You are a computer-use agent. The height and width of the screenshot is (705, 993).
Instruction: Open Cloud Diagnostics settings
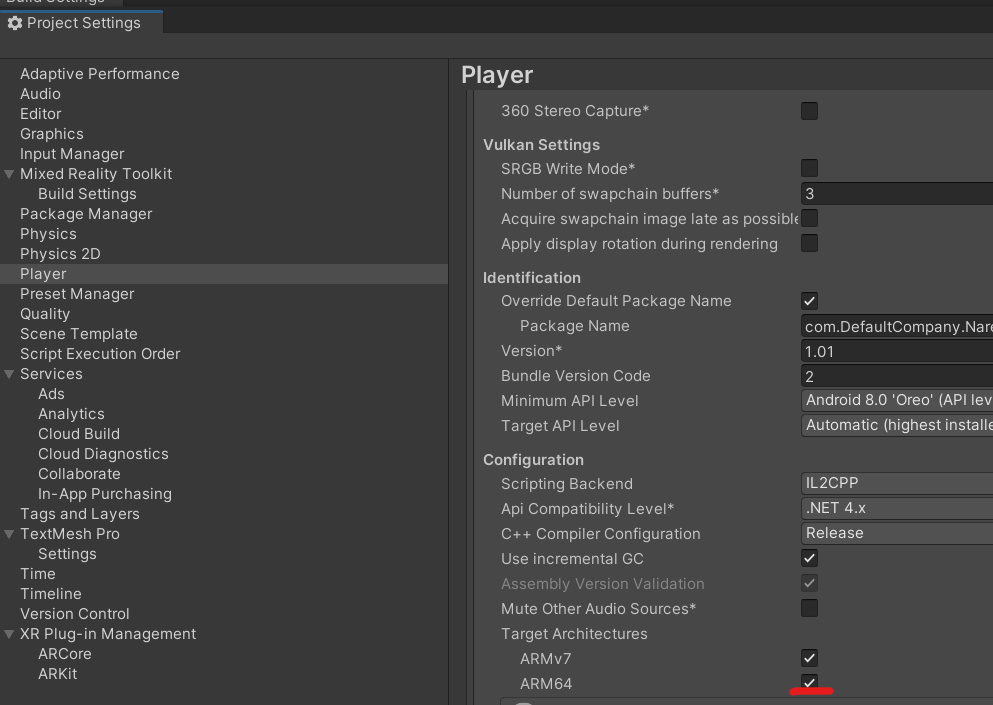pos(103,454)
